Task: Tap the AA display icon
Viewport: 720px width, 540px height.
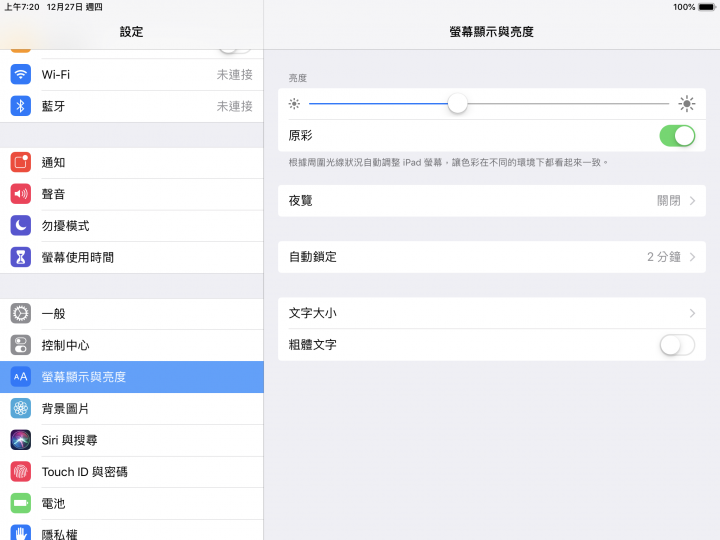Action: click(x=21, y=377)
